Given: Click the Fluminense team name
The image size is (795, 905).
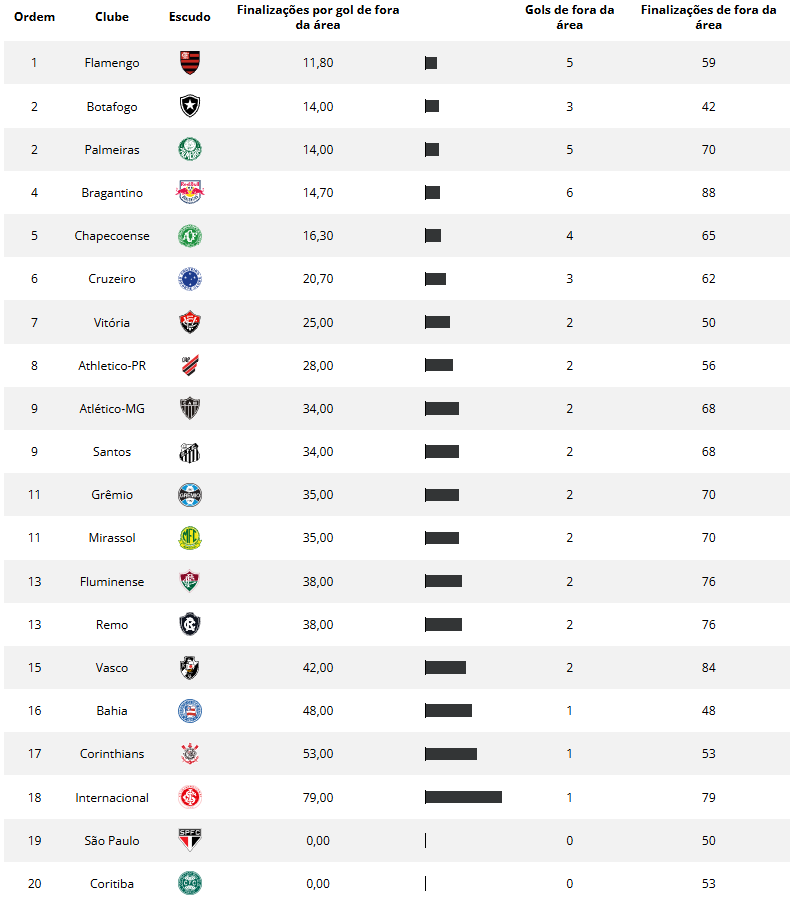Looking at the screenshot, I should point(112,582).
